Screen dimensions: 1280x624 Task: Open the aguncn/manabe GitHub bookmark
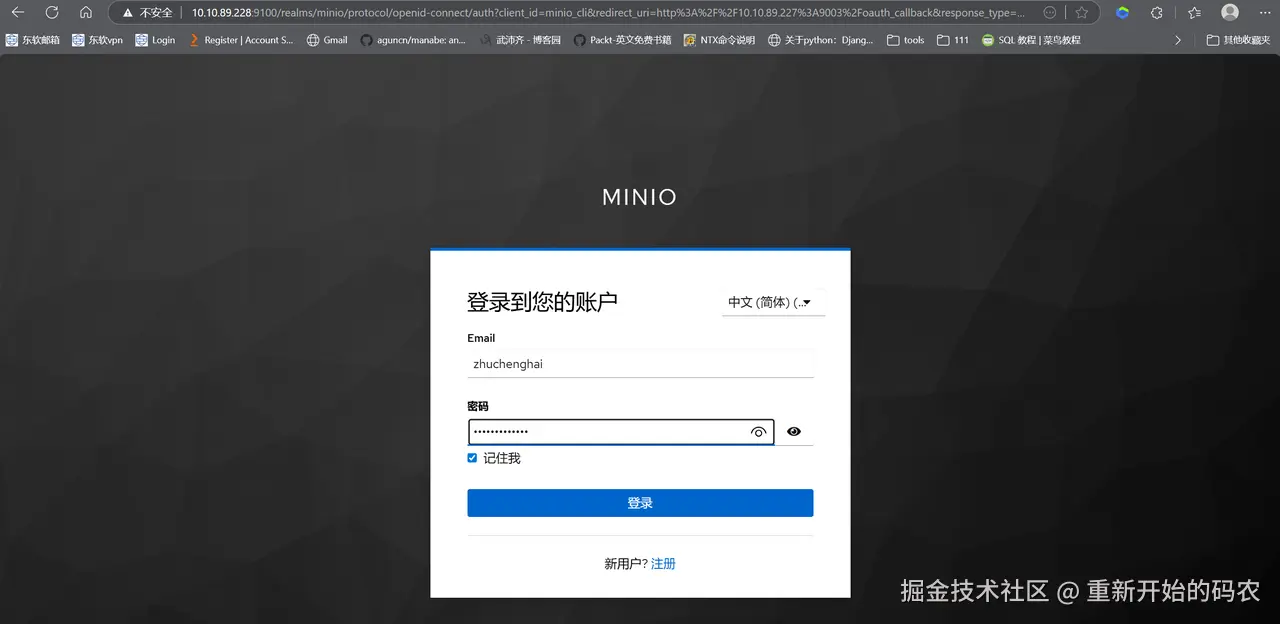pos(413,40)
